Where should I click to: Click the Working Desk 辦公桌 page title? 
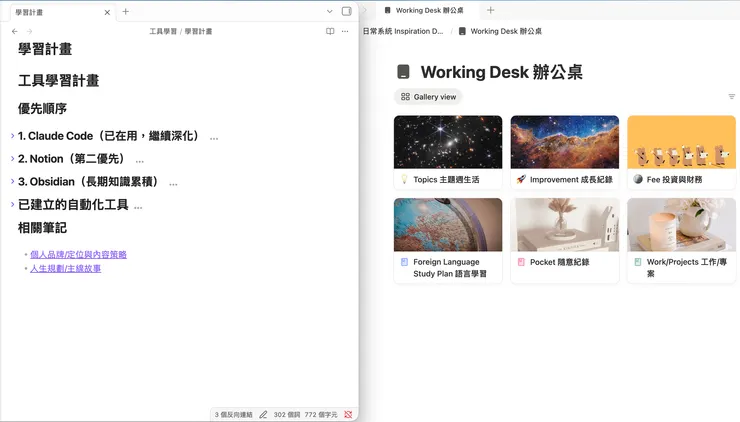(x=502, y=72)
